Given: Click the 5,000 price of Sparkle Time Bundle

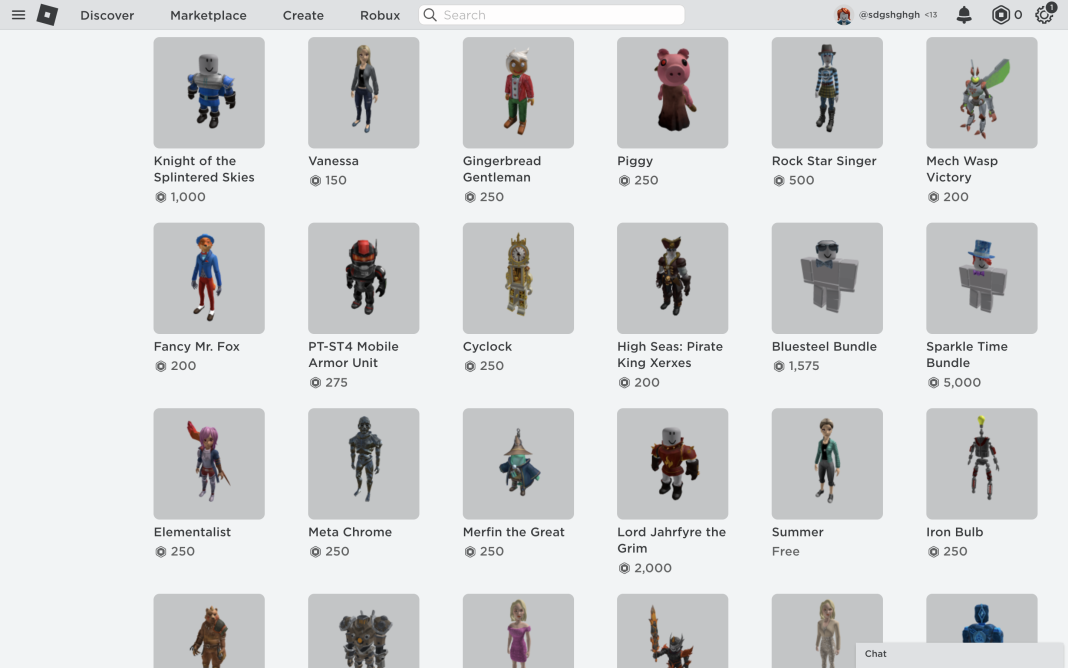Looking at the screenshot, I should tap(962, 383).
